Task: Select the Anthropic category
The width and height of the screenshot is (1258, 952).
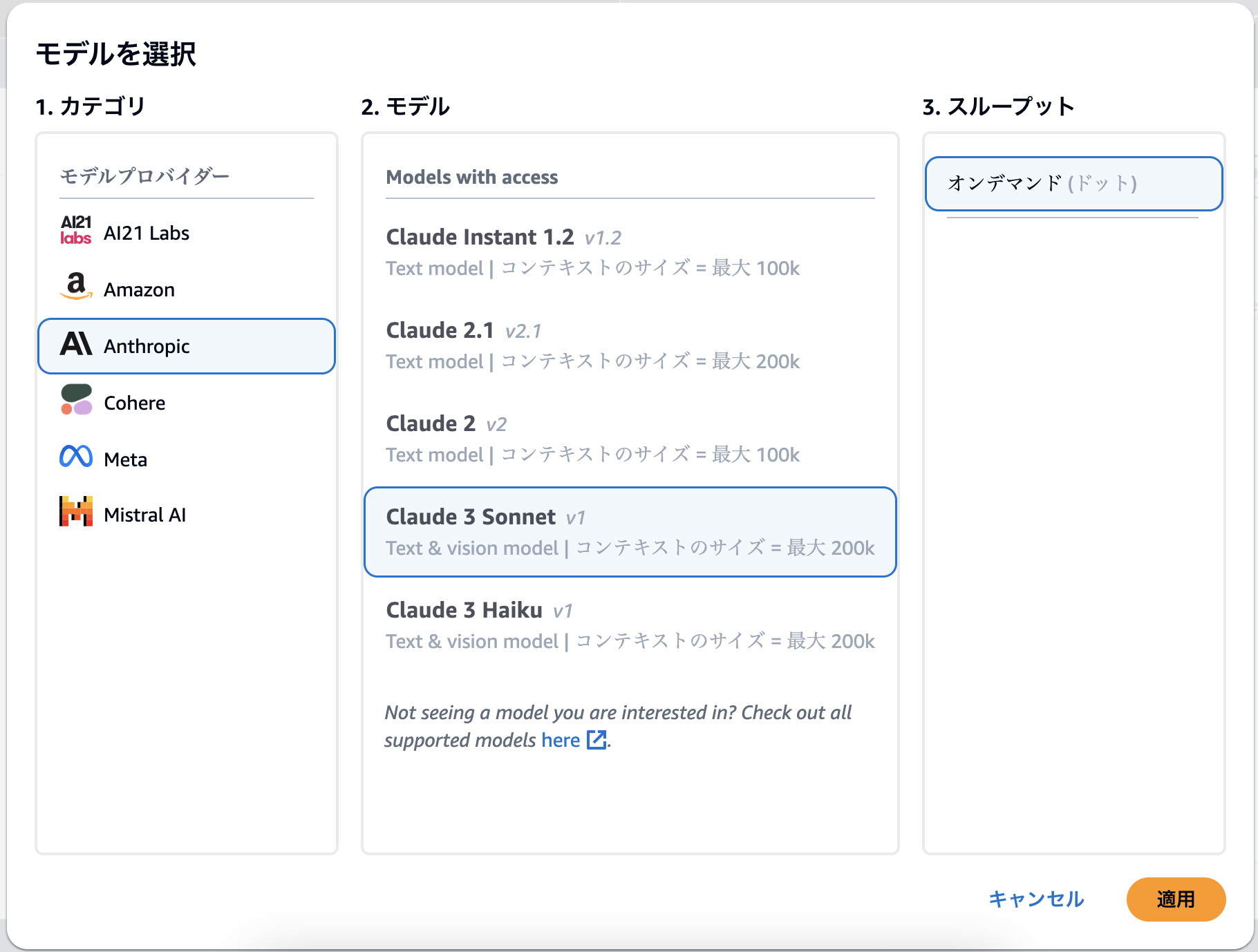Action: [x=187, y=346]
